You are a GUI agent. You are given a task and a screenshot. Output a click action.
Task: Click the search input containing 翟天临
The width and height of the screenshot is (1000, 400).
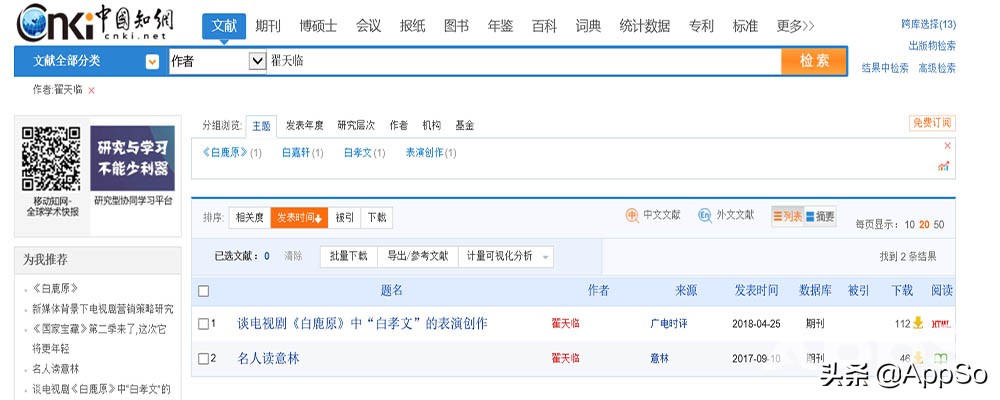tap(523, 61)
